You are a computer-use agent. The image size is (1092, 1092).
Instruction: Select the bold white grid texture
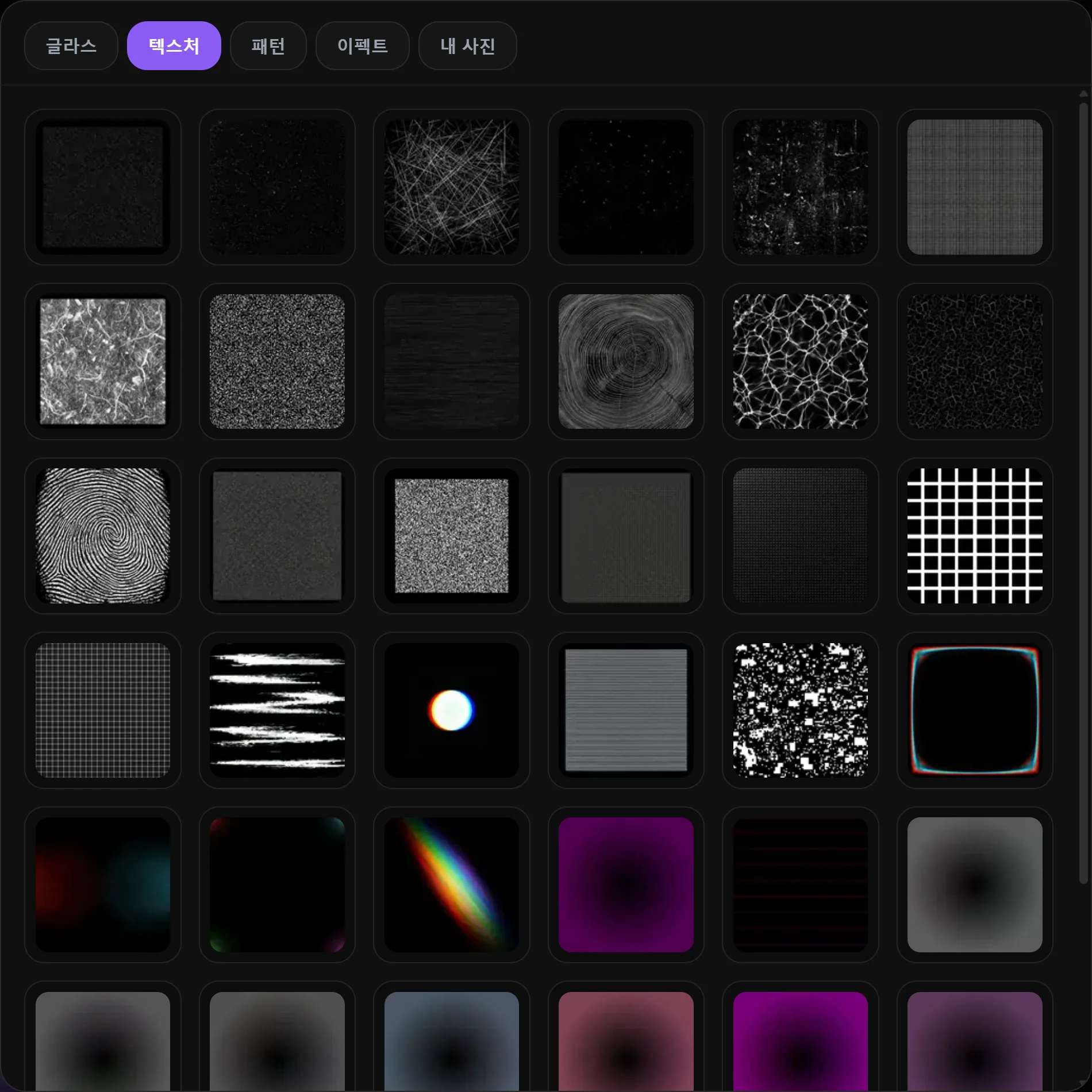click(x=975, y=536)
